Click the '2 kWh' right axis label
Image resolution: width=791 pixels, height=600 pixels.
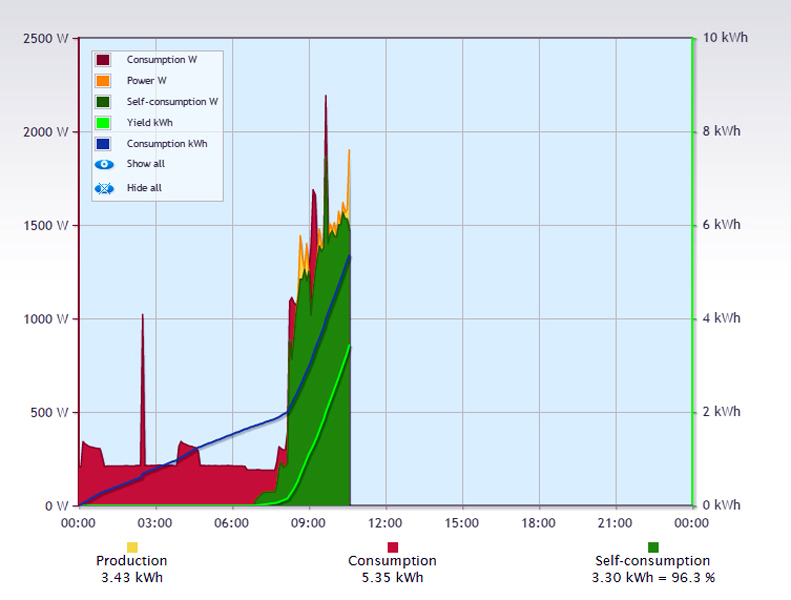coord(721,411)
